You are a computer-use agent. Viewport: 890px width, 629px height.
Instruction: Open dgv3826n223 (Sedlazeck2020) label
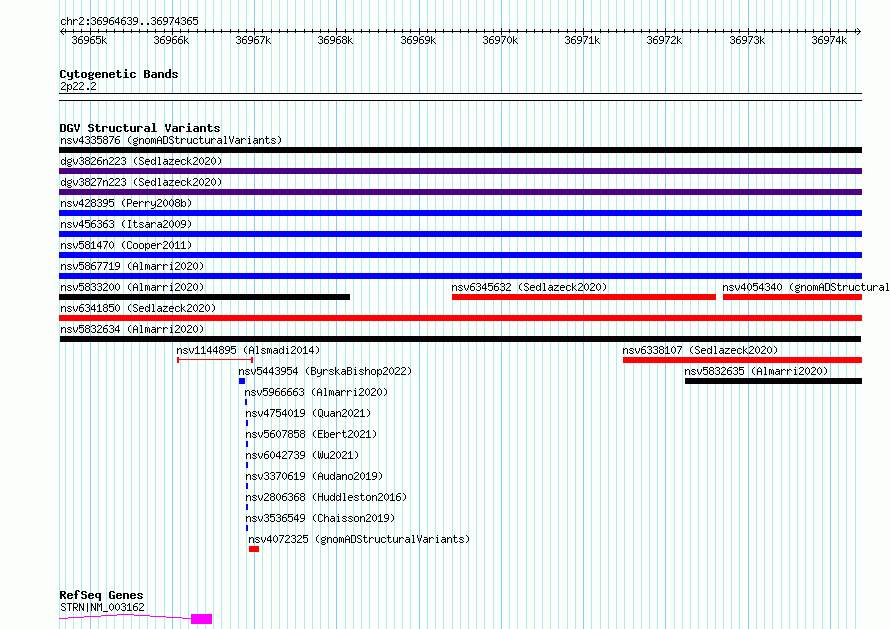point(141,161)
